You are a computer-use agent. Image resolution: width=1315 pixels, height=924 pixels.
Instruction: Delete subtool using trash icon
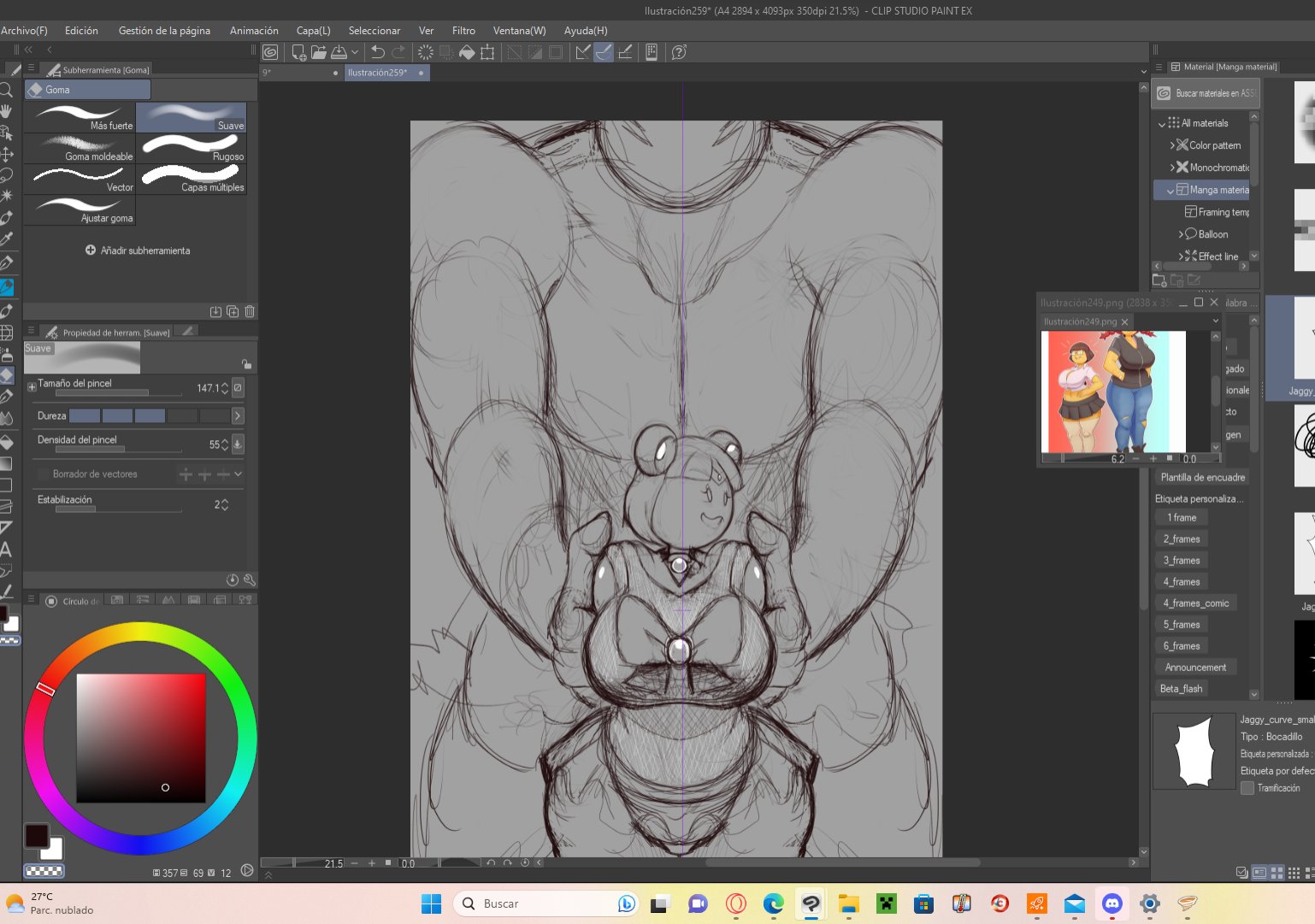(x=250, y=312)
